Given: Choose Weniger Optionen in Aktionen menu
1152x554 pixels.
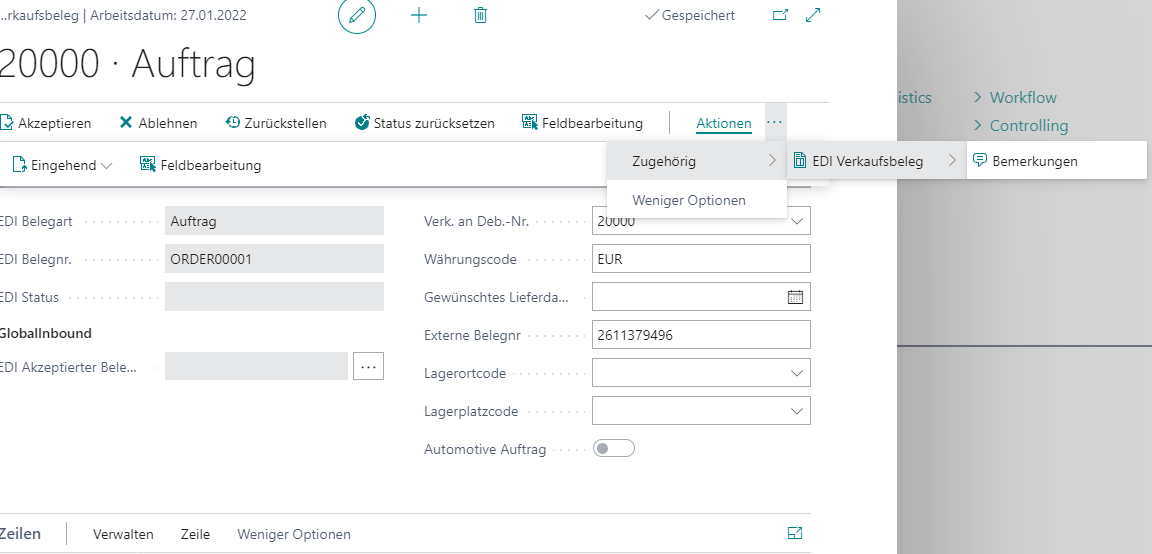Looking at the screenshot, I should 688,200.
